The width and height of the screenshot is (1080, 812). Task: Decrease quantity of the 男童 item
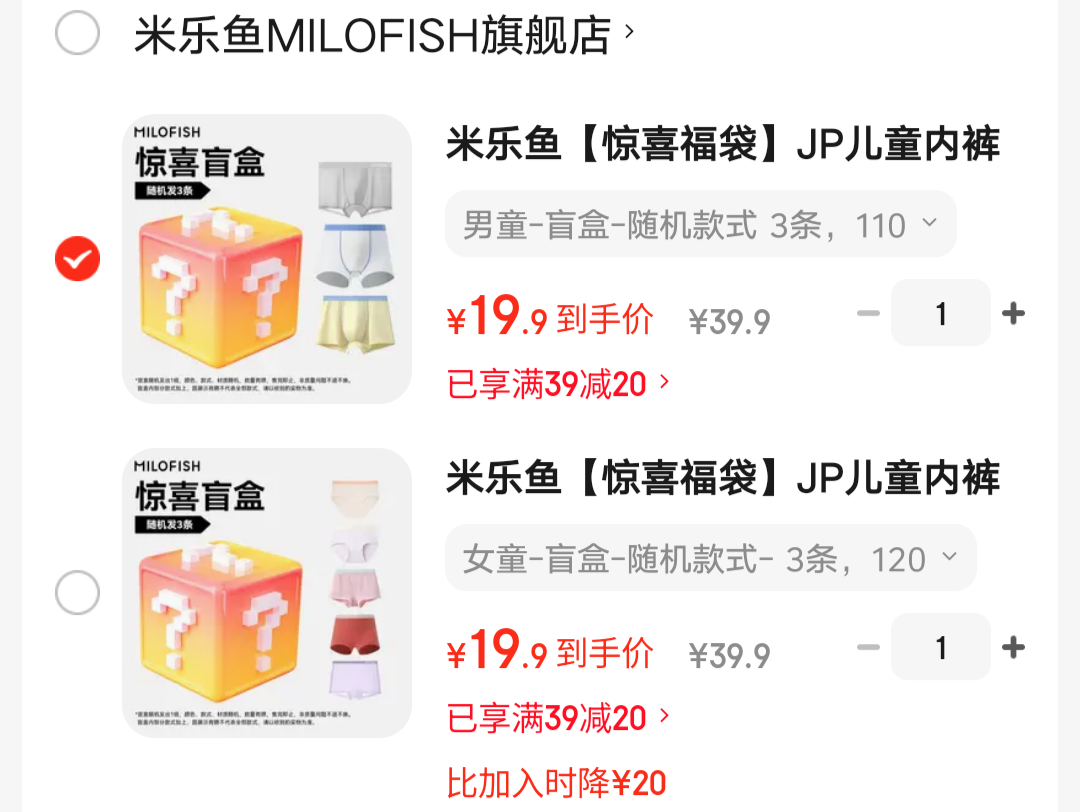pos(868,313)
